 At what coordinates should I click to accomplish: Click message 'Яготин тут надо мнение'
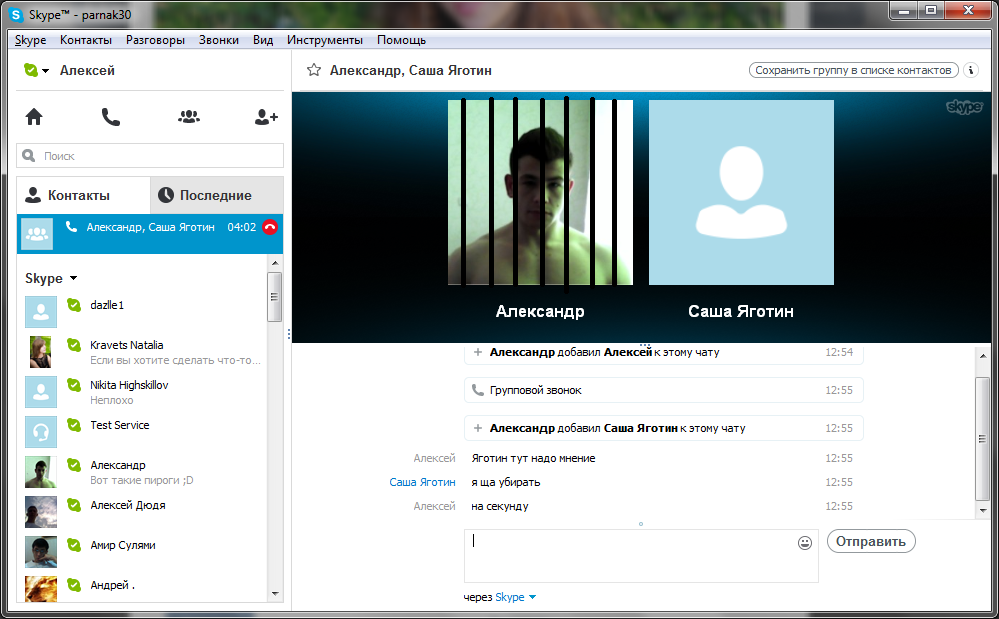pos(533,458)
